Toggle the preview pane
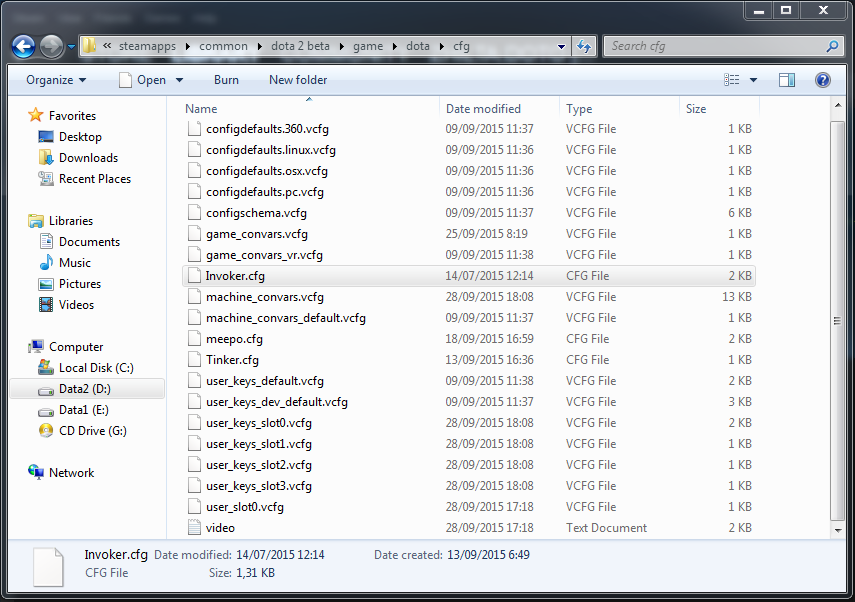The width and height of the screenshot is (855, 602). [x=786, y=80]
